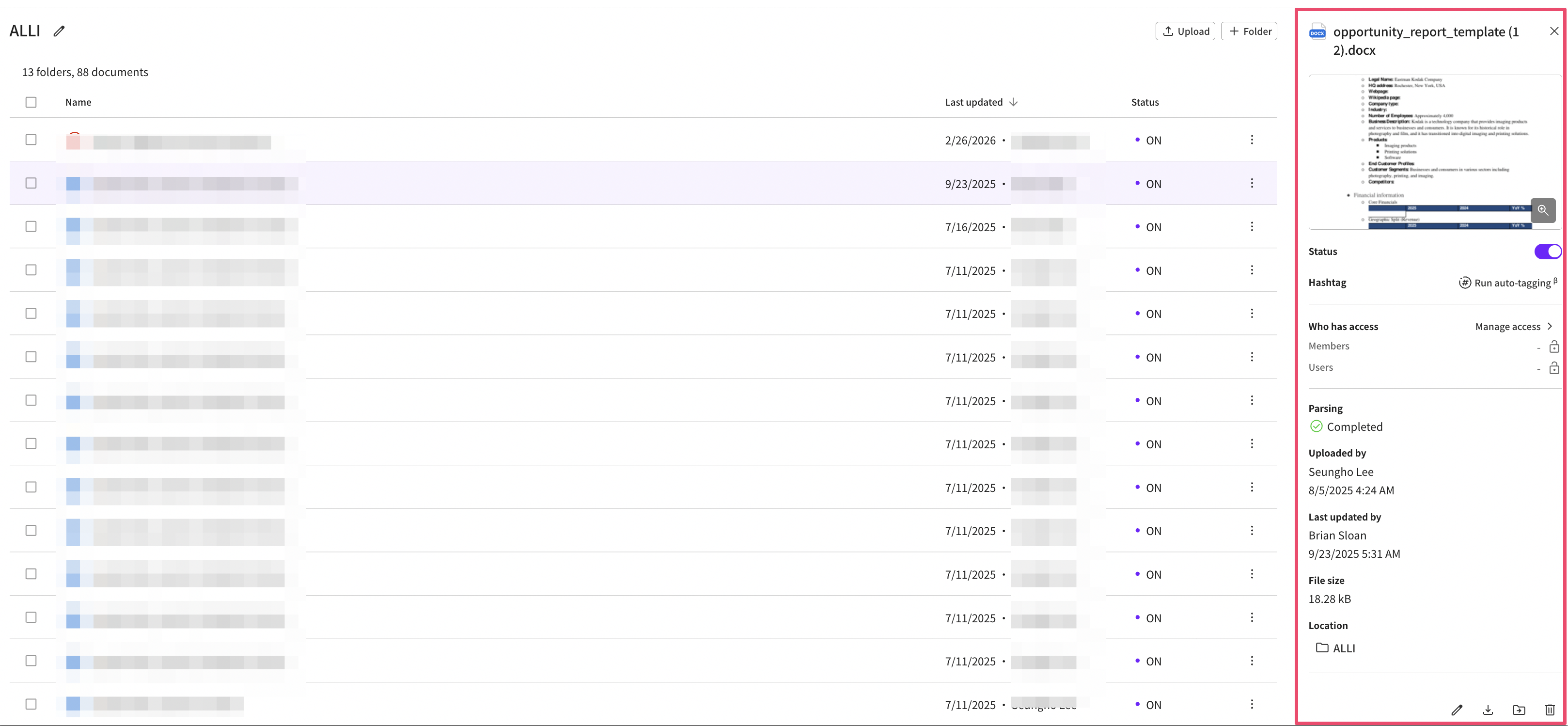Image resolution: width=1568 pixels, height=726 pixels.
Task: Click the Members lock icon
Action: coord(1553,347)
